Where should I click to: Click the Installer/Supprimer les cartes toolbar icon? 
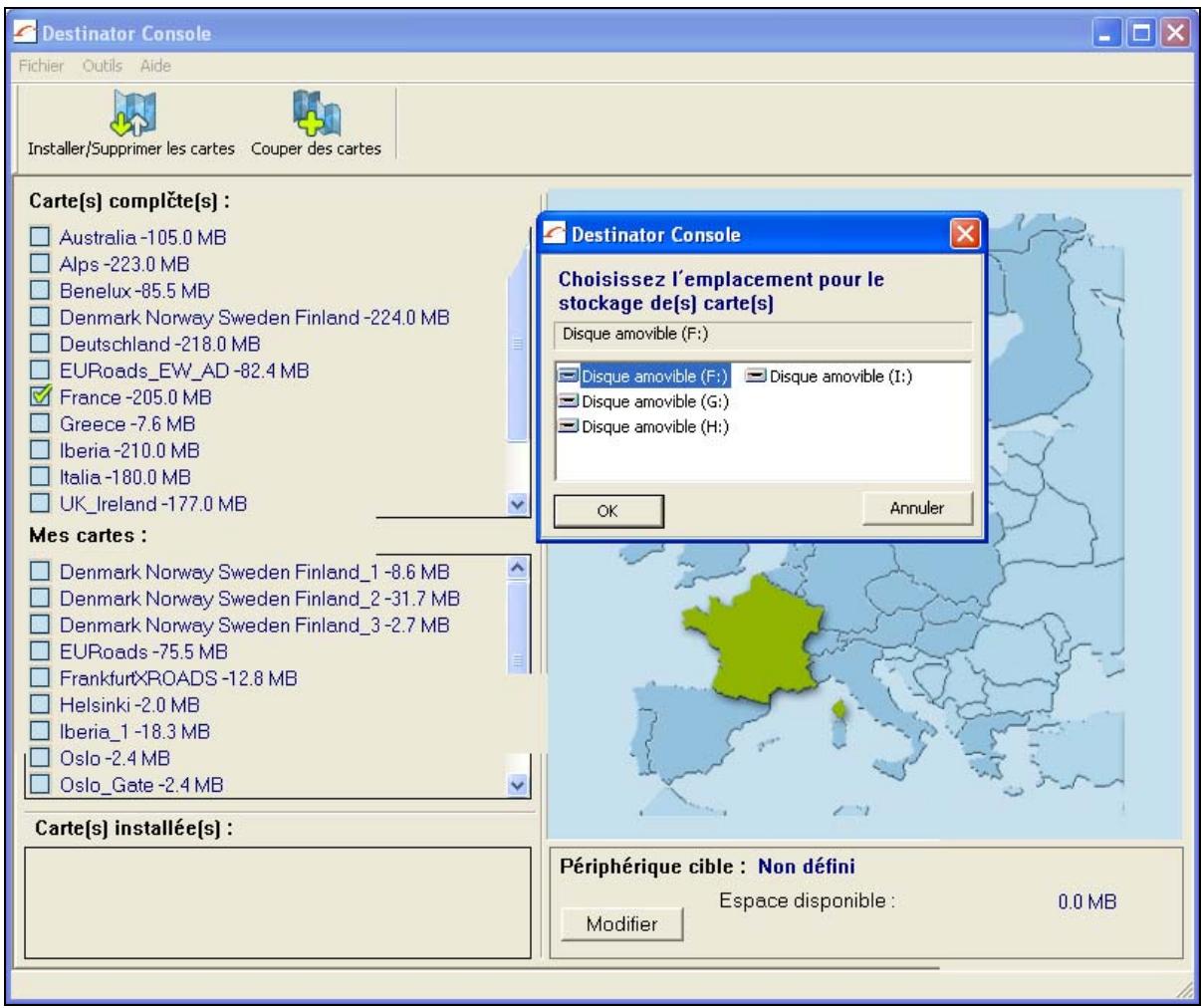coord(134,114)
